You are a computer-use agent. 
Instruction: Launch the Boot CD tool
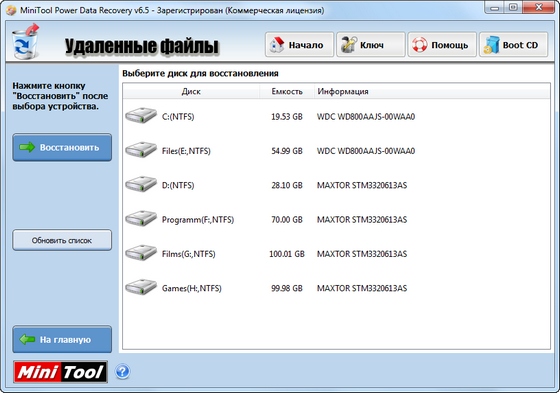coord(514,45)
